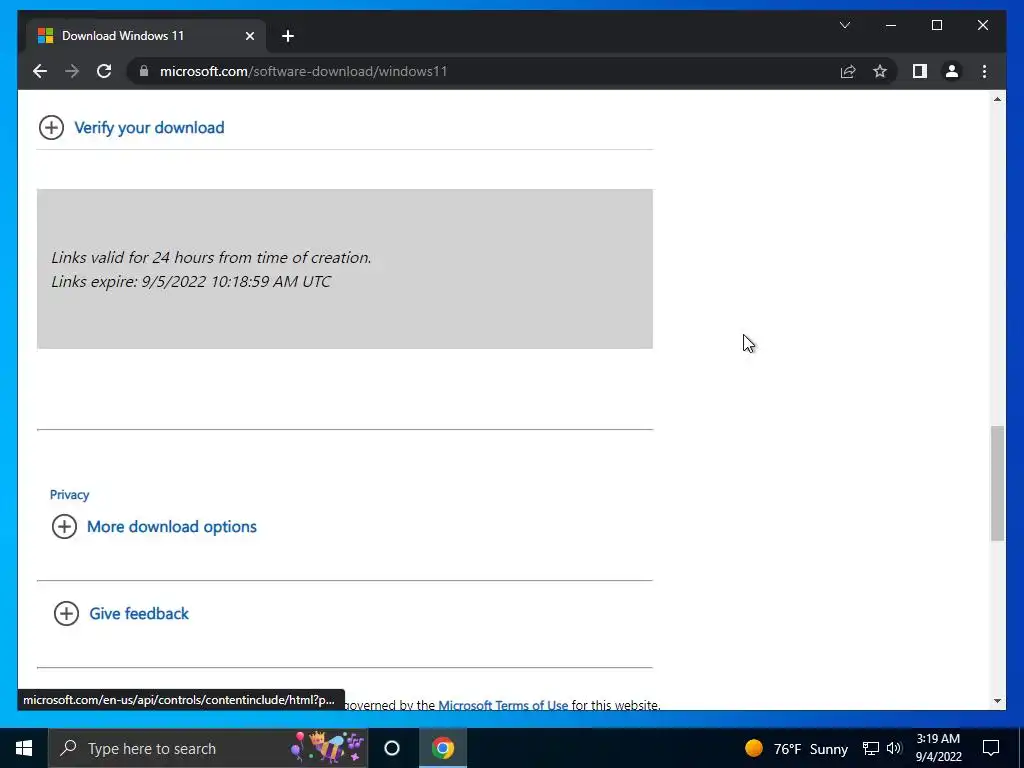Bookmark this page with the star
The height and width of the screenshot is (768, 1024).
pos(880,71)
